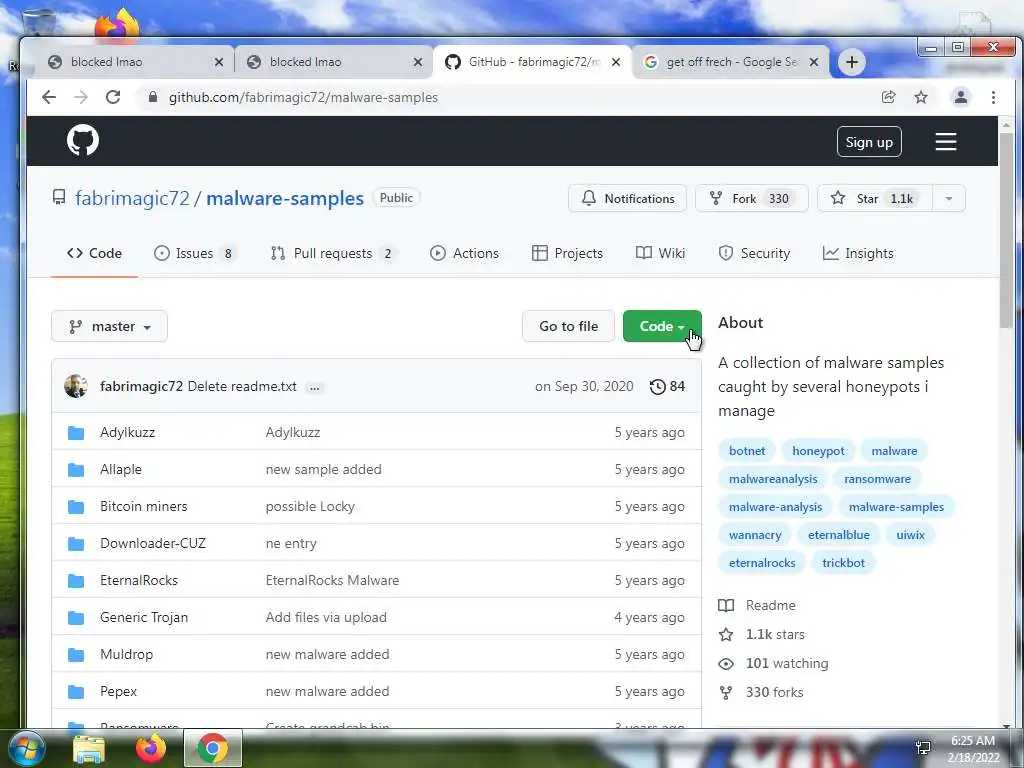Open File Explorer from the taskbar
Screen dimensions: 1024x768
tap(89, 749)
